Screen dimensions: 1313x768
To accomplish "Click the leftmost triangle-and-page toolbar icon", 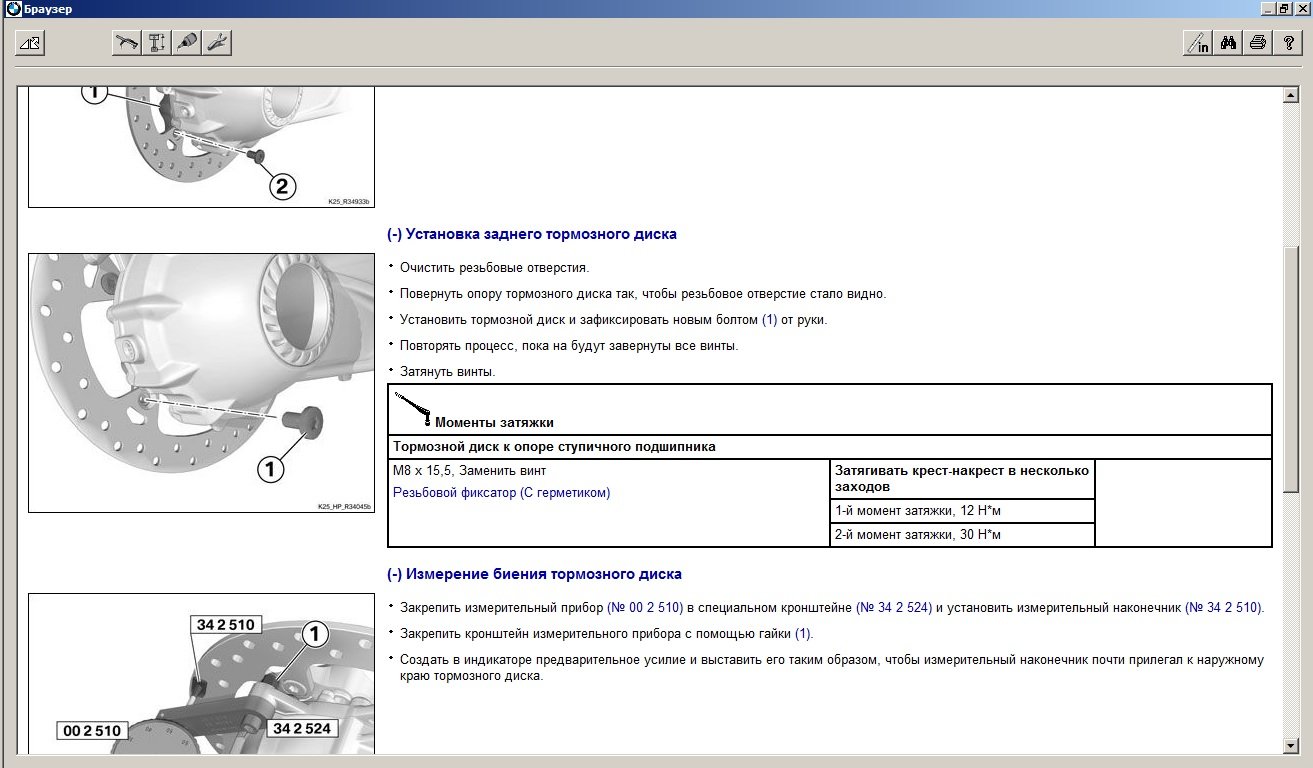I will 31,43.
